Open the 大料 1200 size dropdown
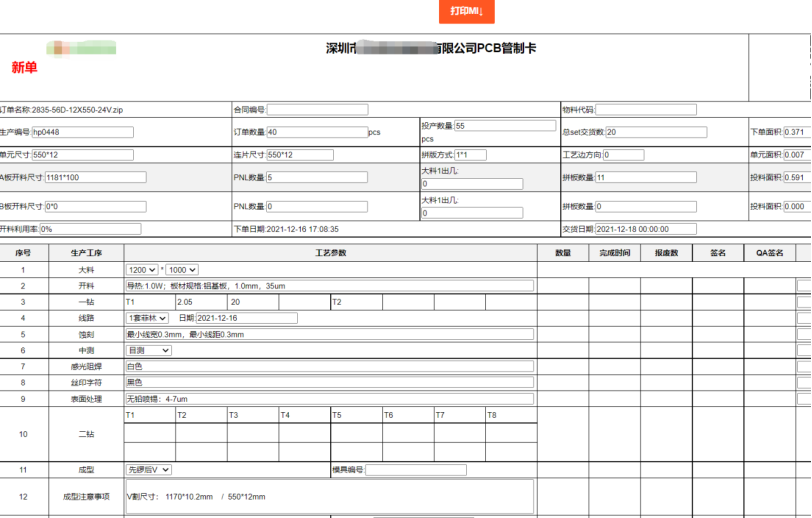Image resolution: width=812 pixels, height=518 pixels. pos(141,270)
